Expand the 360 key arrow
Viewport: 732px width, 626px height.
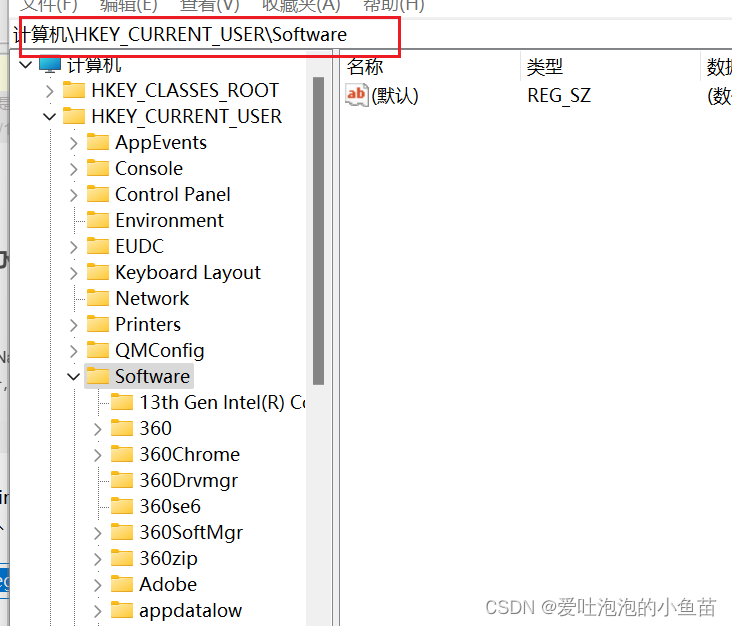(98, 429)
